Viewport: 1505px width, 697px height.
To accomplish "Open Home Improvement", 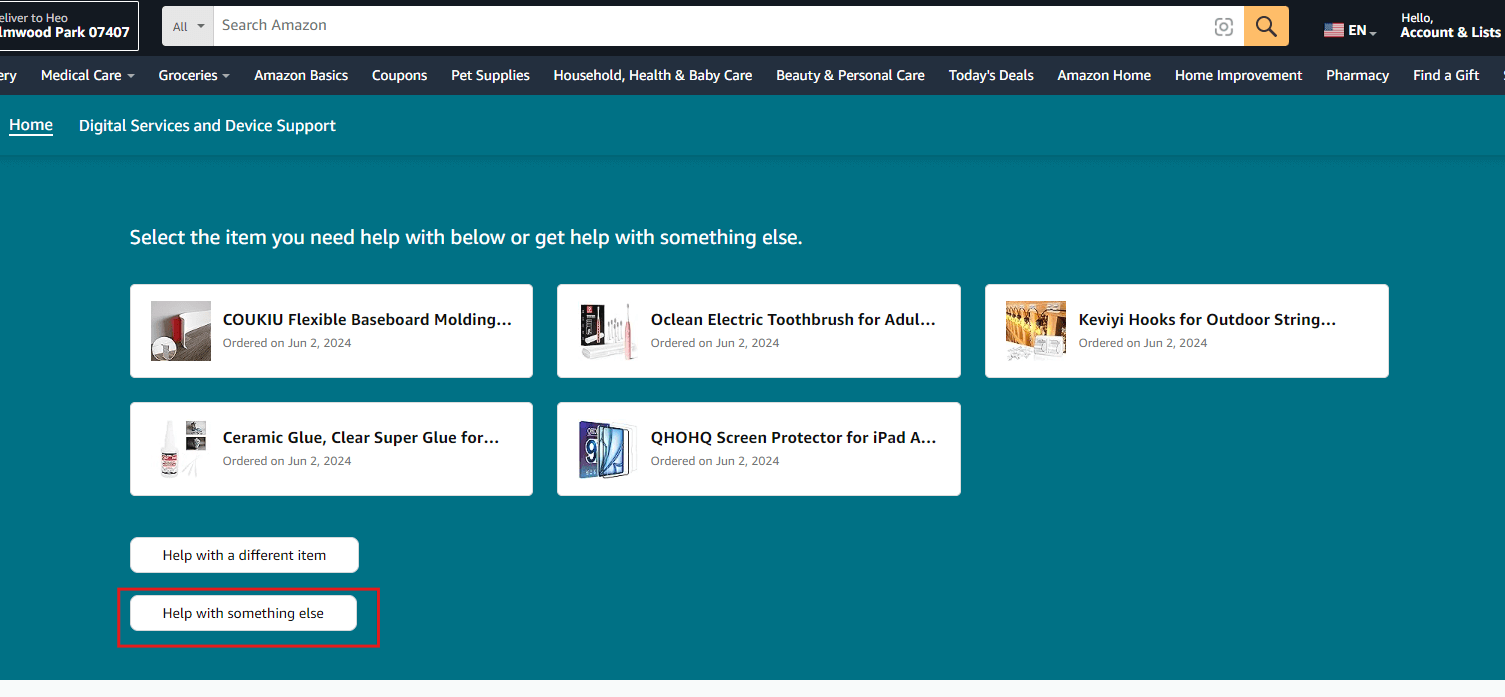I will coord(1238,75).
